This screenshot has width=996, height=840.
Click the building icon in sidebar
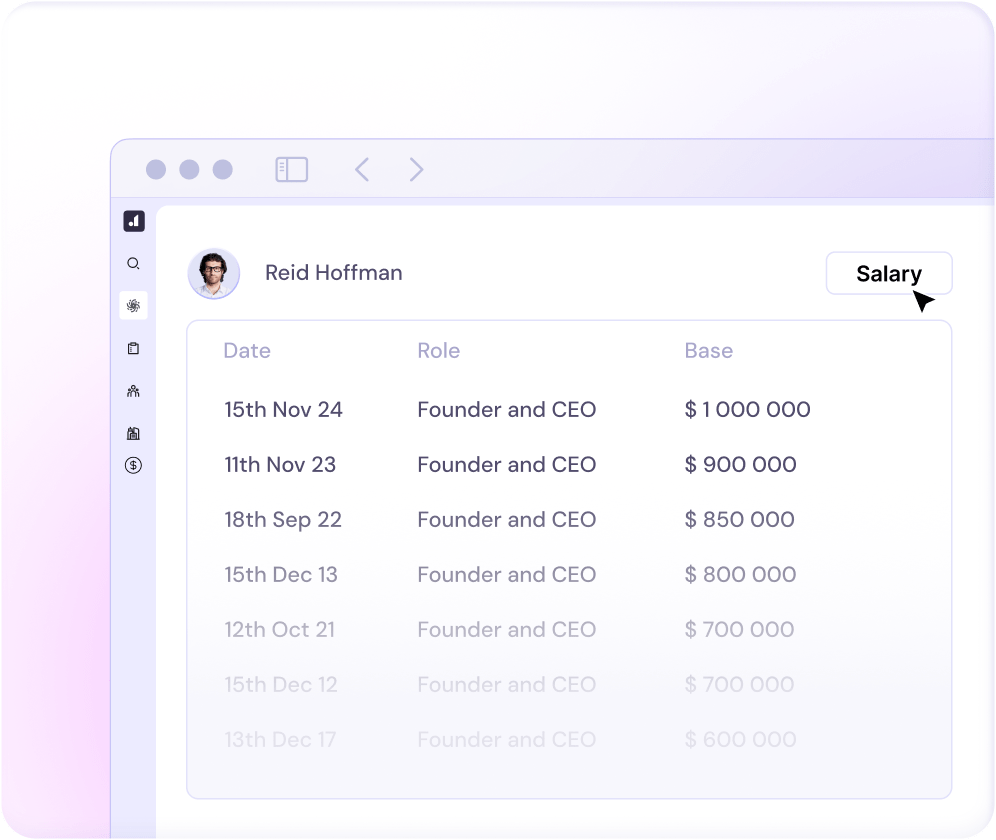[133, 433]
